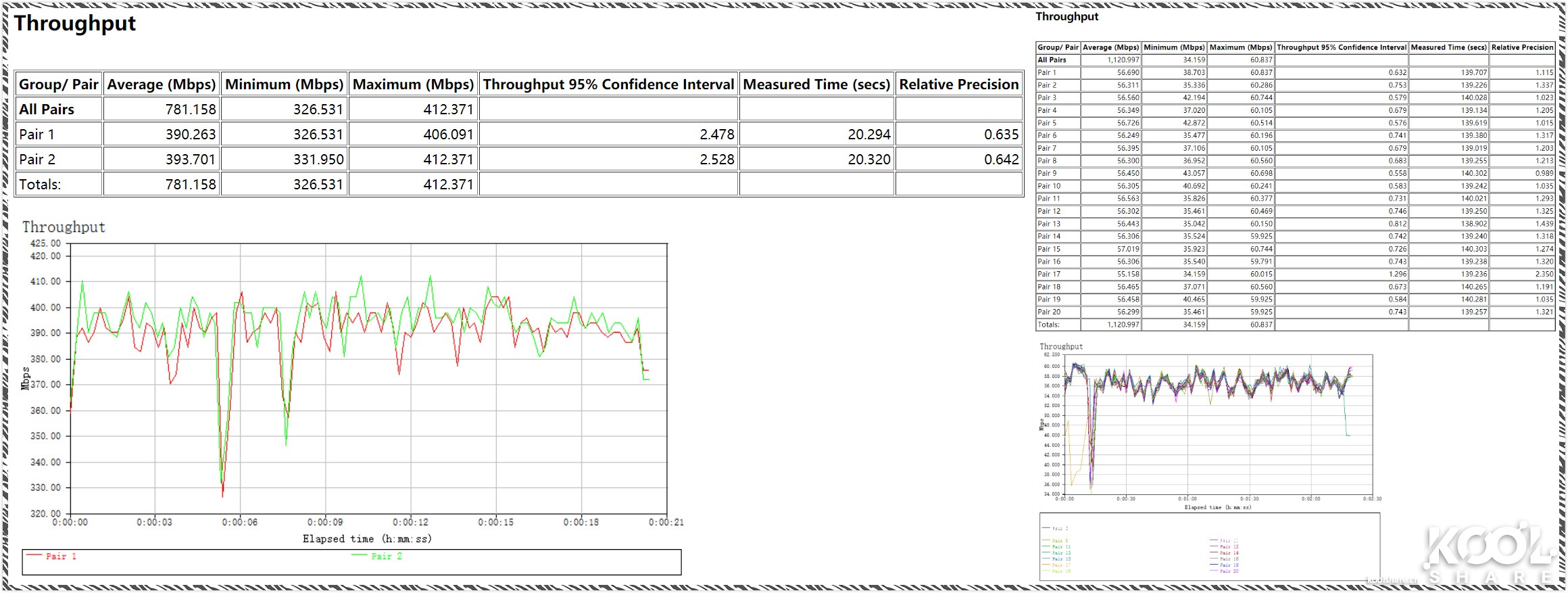The height and width of the screenshot is (593, 1568).
Task: Click the "Mbps" y-axis title of the large chart
Action: tap(26, 379)
